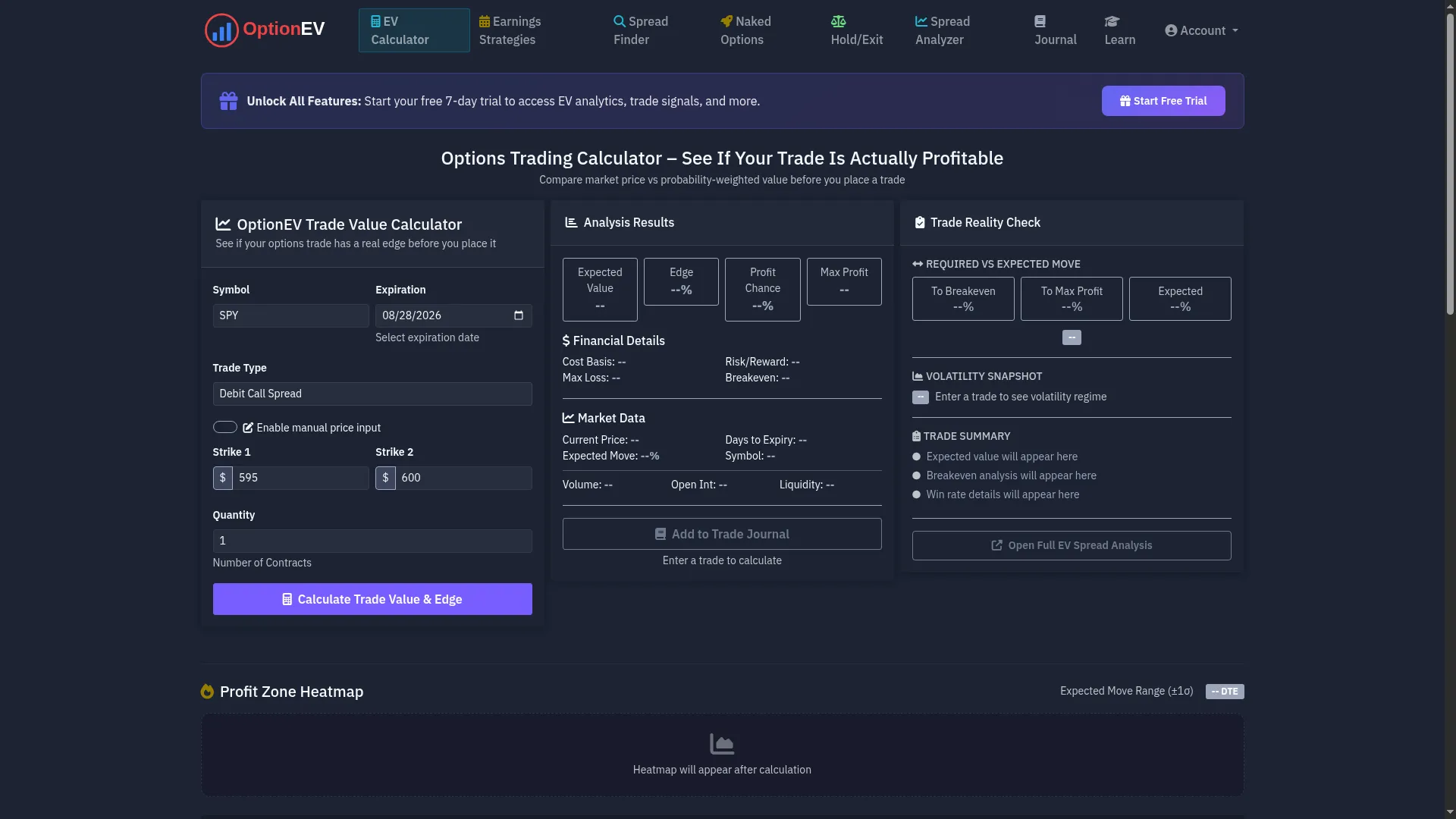Click the clipboard check icon by Trade Reality Check
Screen dimensions: 1456x819
tap(920, 222)
